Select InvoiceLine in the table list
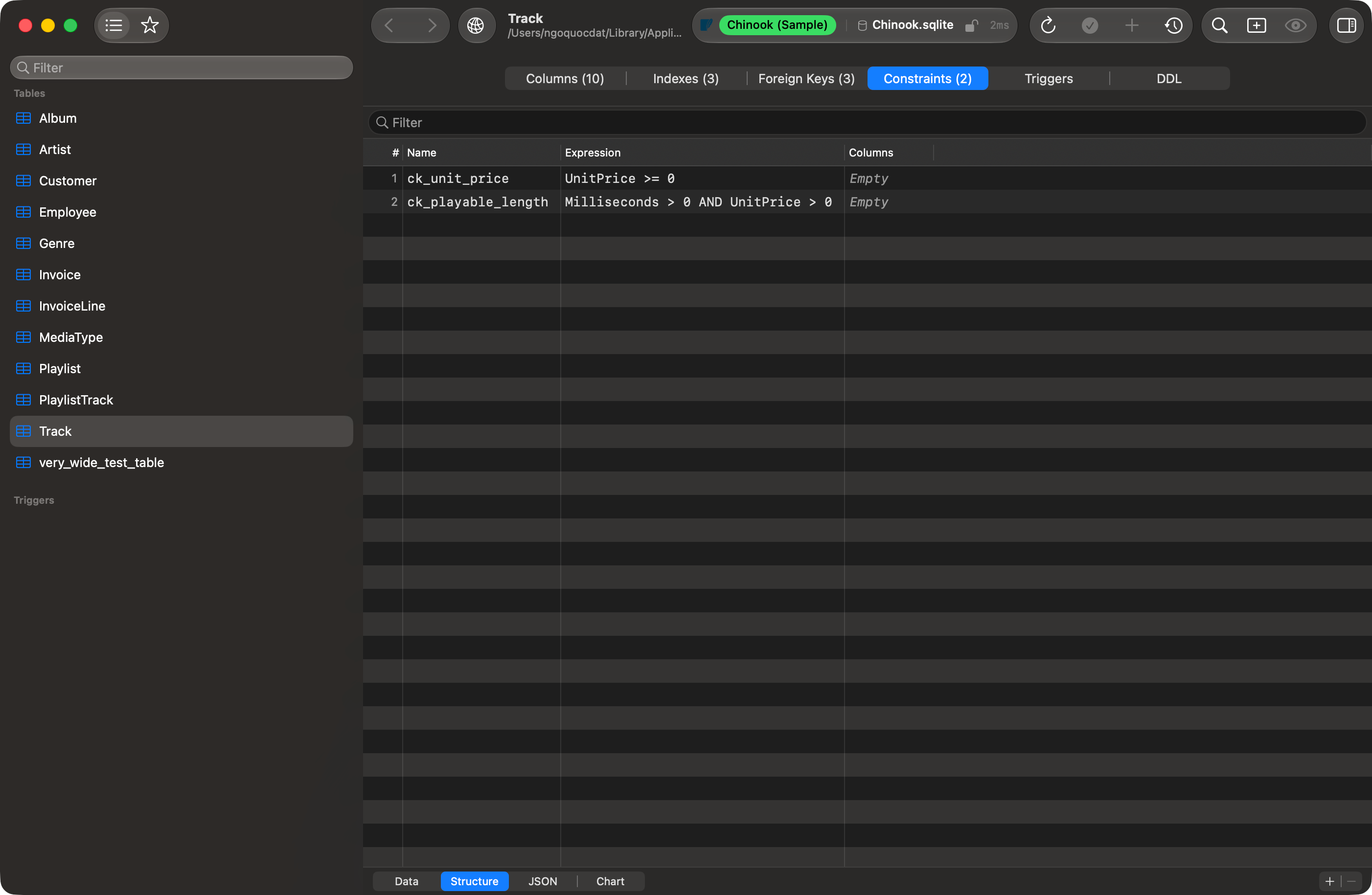 (x=182, y=306)
